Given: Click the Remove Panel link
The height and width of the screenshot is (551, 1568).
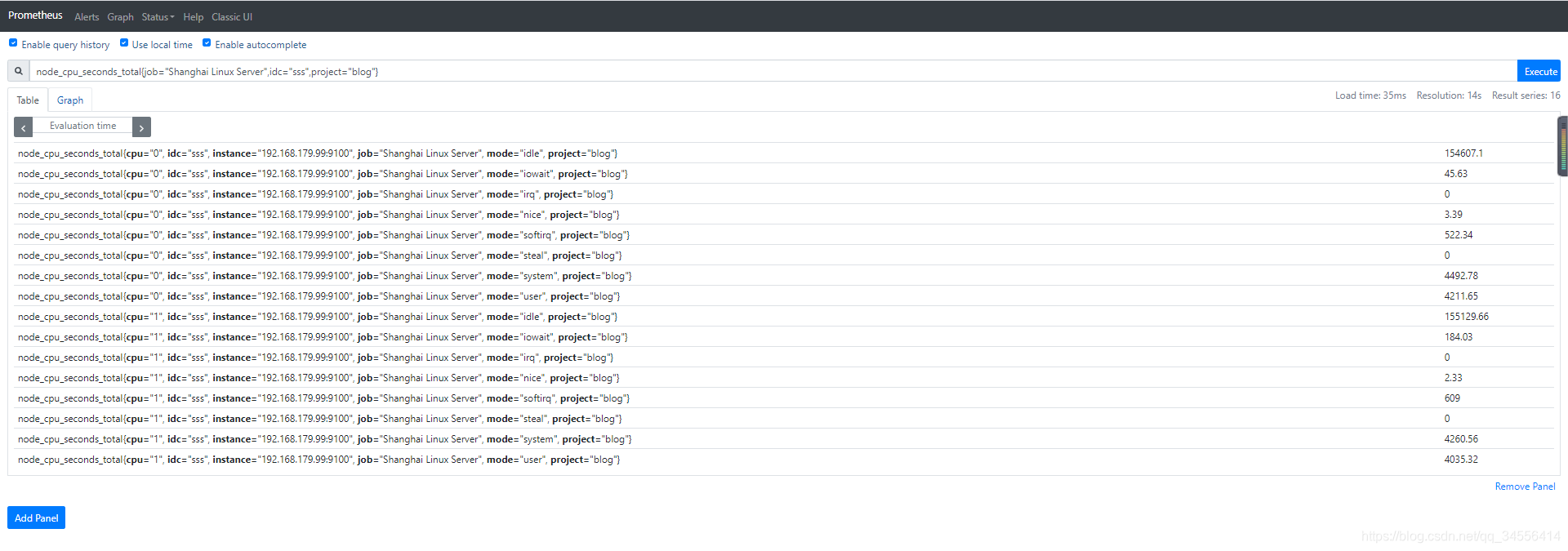Looking at the screenshot, I should point(1525,487).
